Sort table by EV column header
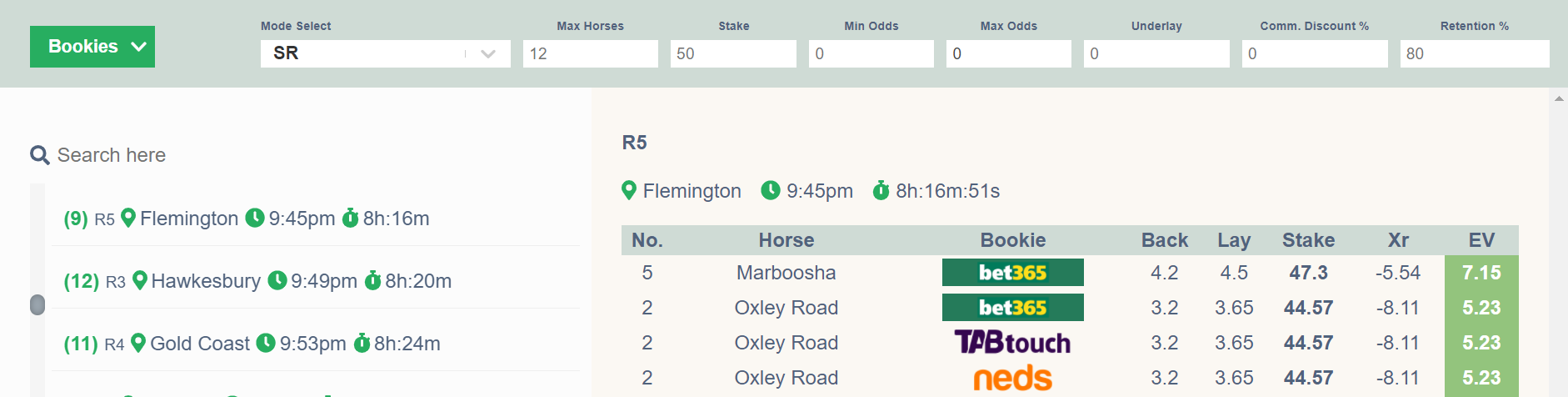This screenshot has width=1568, height=397. click(1481, 240)
